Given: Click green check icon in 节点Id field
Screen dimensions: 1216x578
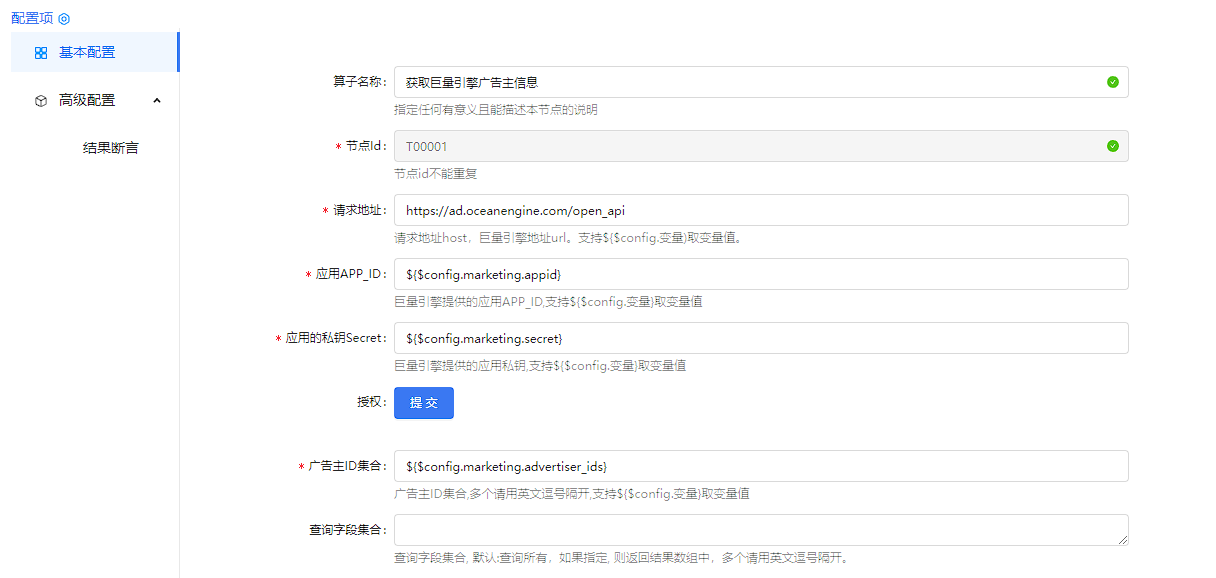Looking at the screenshot, I should 1113,146.
